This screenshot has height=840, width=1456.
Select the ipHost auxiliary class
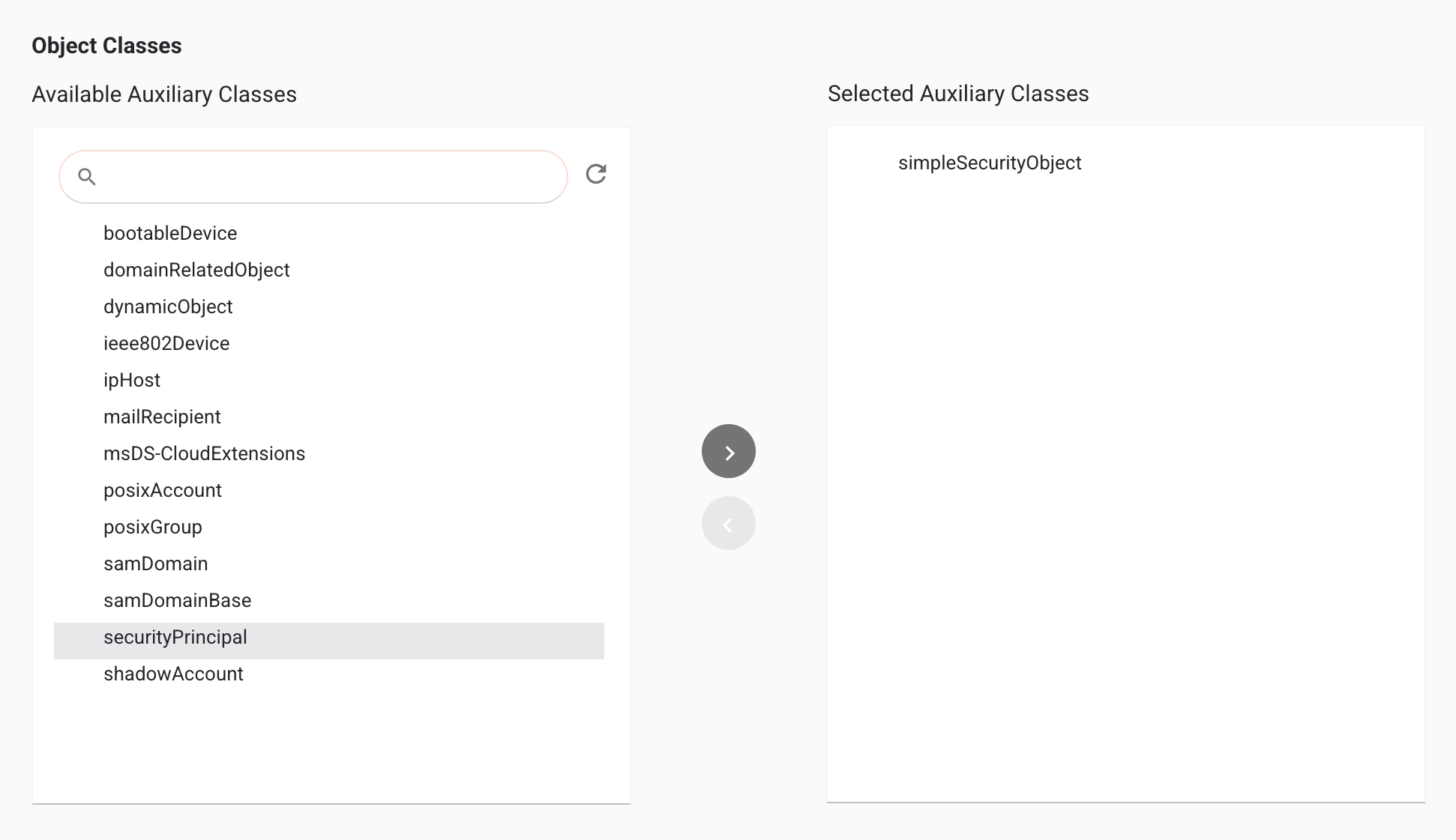[x=132, y=380]
